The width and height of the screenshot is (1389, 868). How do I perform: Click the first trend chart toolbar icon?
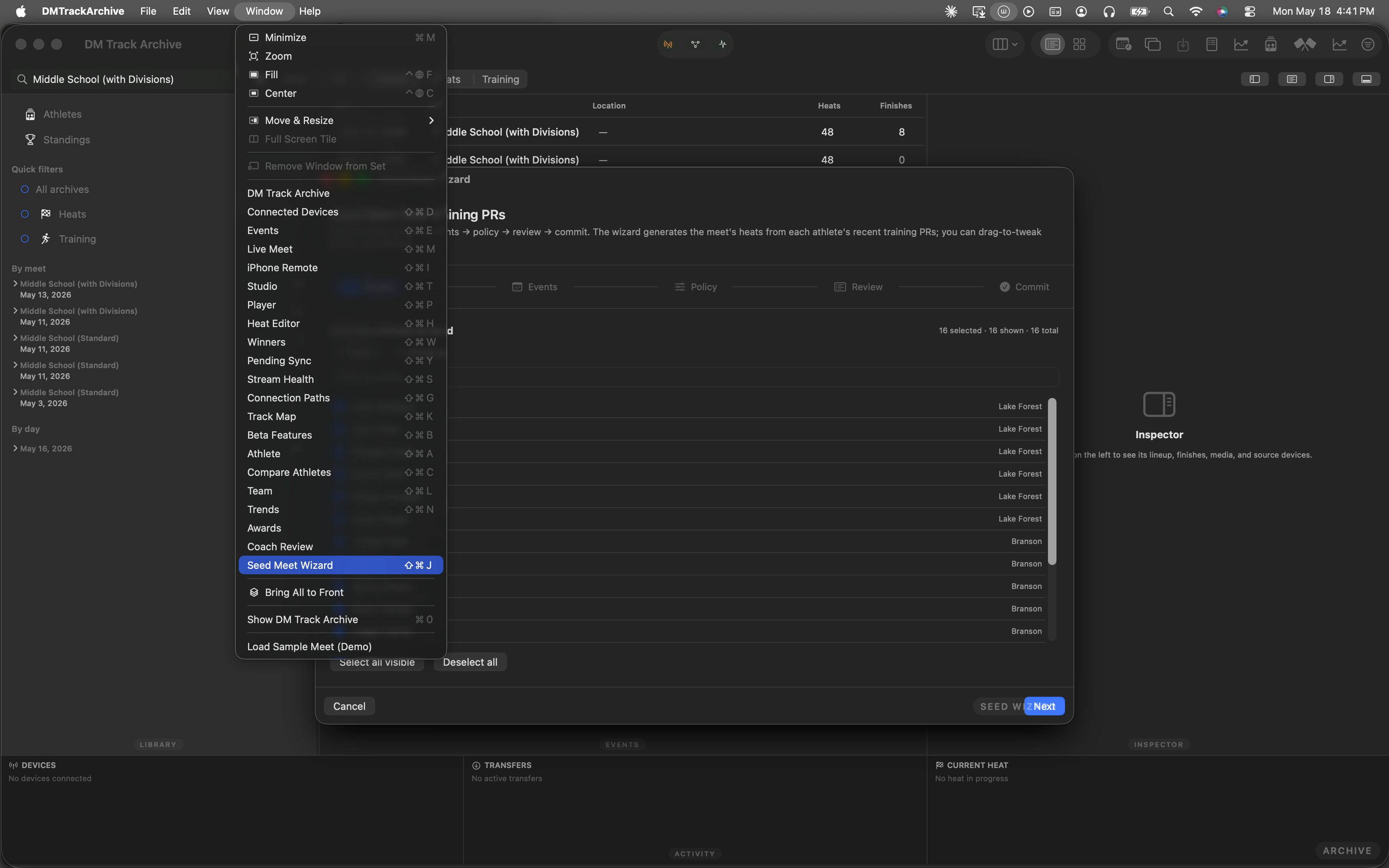pyautogui.click(x=1241, y=44)
